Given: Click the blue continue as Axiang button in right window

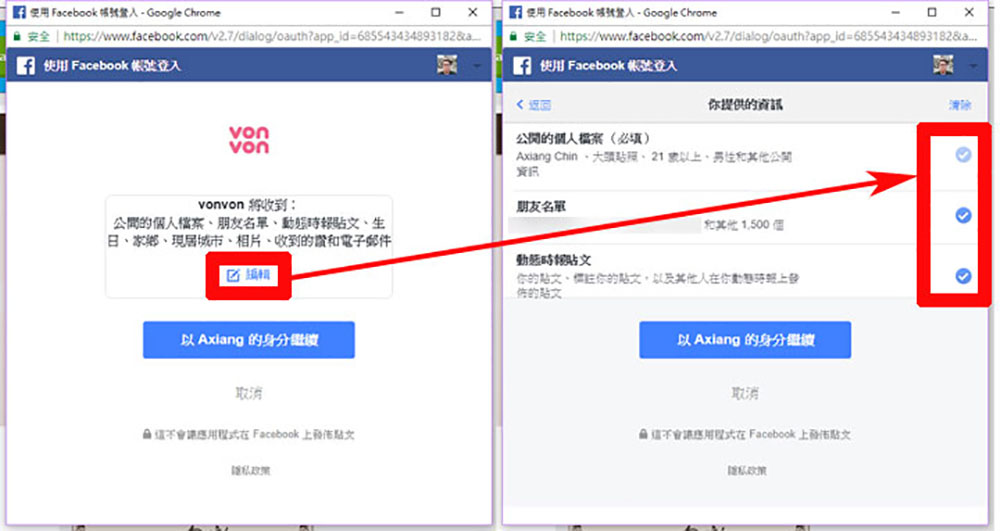Looking at the screenshot, I should pos(745,340).
